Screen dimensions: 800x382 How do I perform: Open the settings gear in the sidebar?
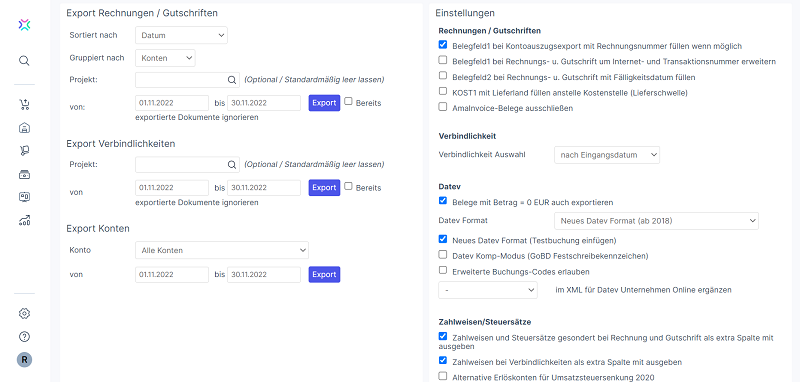[24, 313]
